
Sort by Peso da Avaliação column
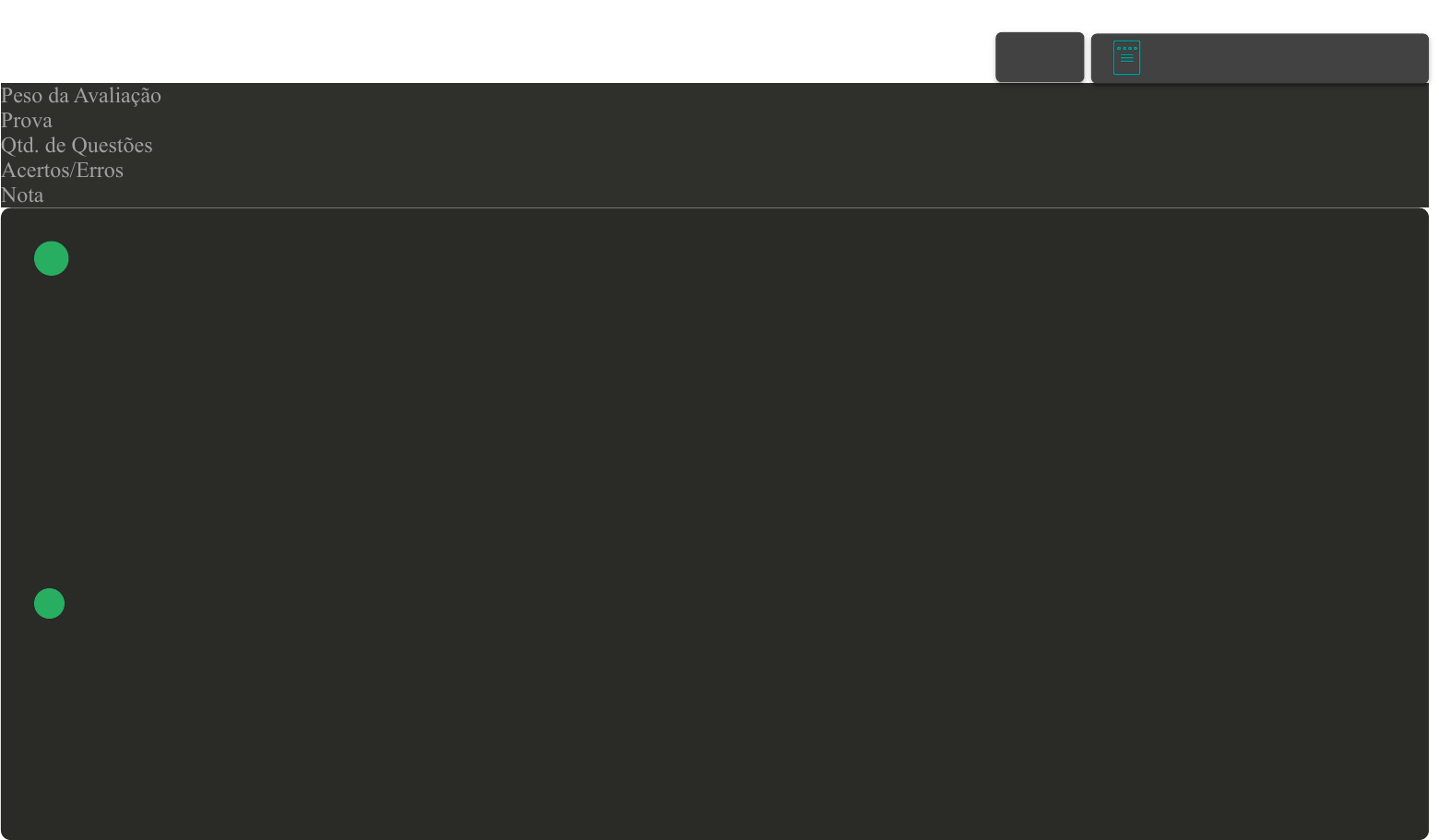(x=81, y=95)
